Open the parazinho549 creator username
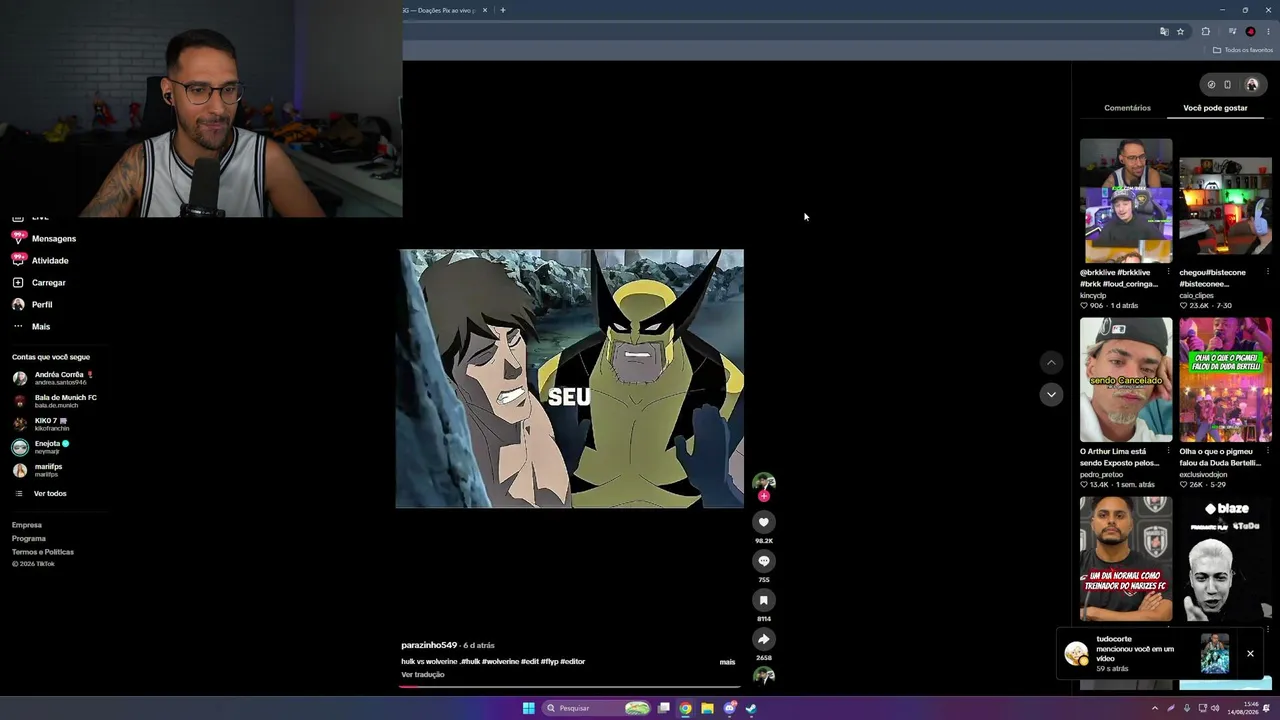Viewport: 1280px width, 720px height. pyautogui.click(x=429, y=645)
